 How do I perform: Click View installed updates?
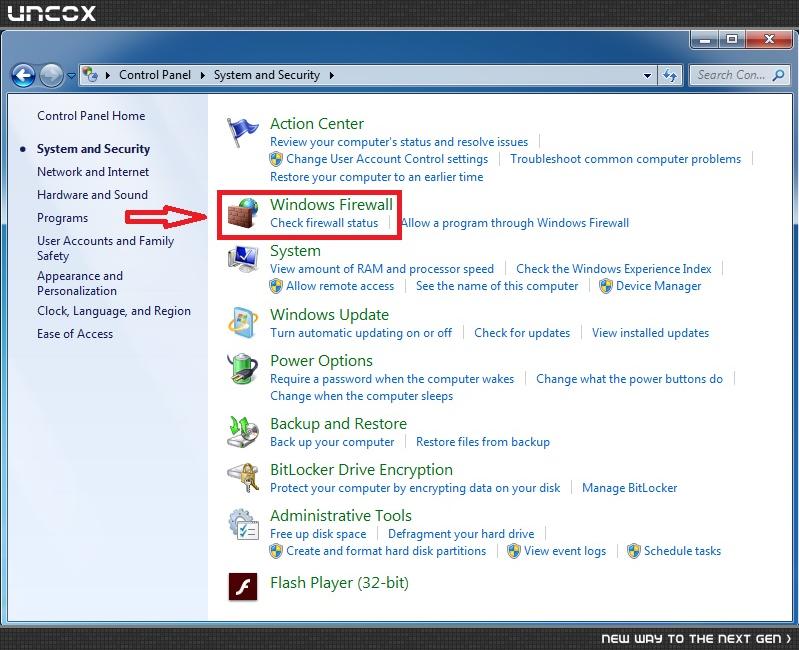[650, 333]
